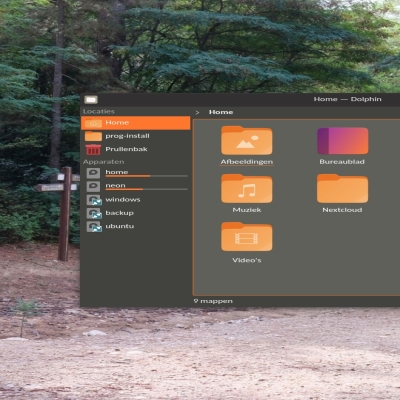Click home device capacity bar
The image size is (400, 400).
point(146,176)
